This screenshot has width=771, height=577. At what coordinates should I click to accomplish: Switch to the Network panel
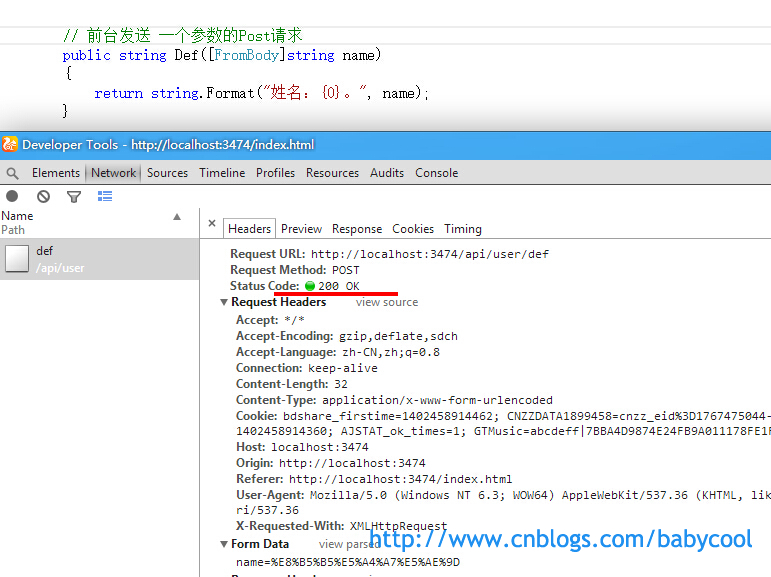coord(114,173)
